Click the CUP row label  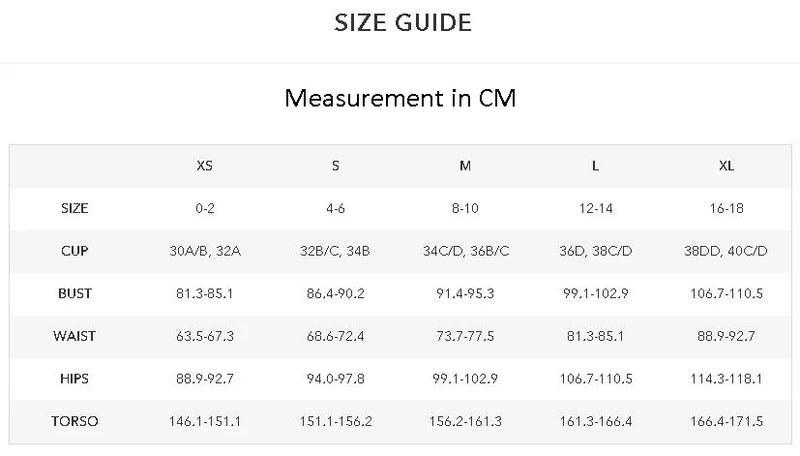point(74,251)
